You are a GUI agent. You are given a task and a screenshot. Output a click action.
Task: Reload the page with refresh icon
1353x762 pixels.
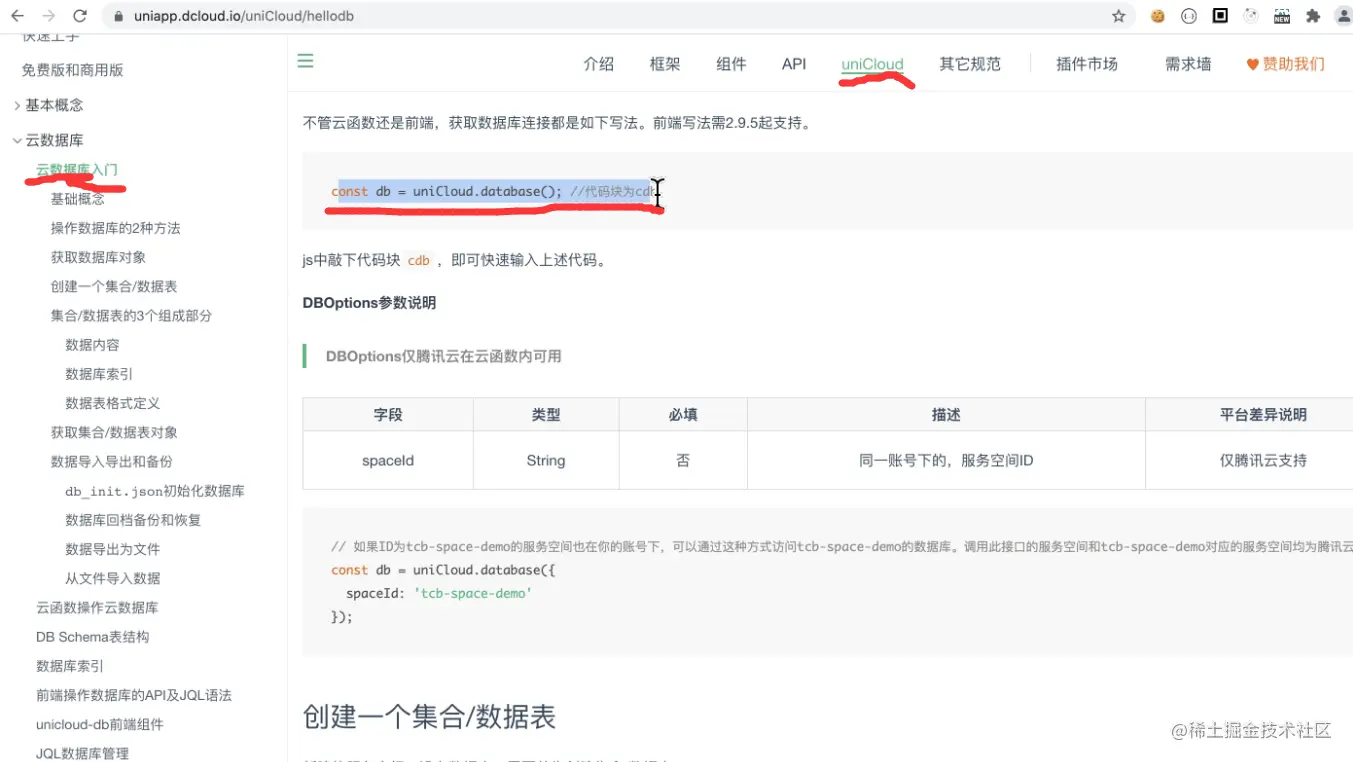(80, 16)
